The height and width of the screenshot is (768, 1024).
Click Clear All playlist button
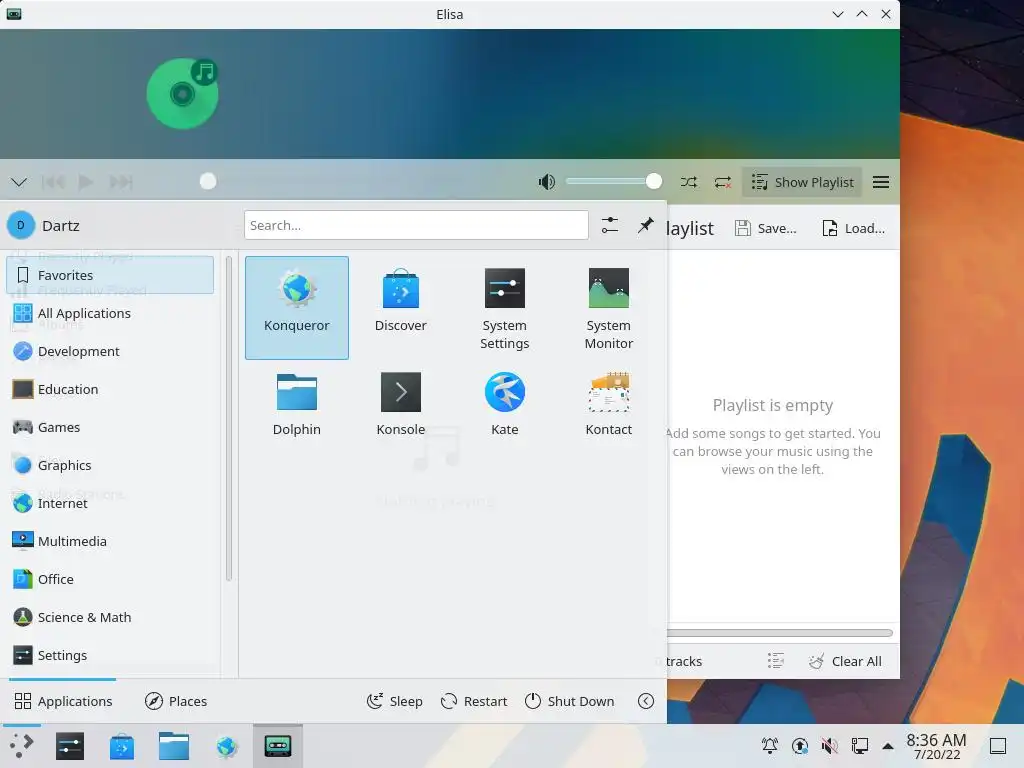pyautogui.click(x=845, y=661)
